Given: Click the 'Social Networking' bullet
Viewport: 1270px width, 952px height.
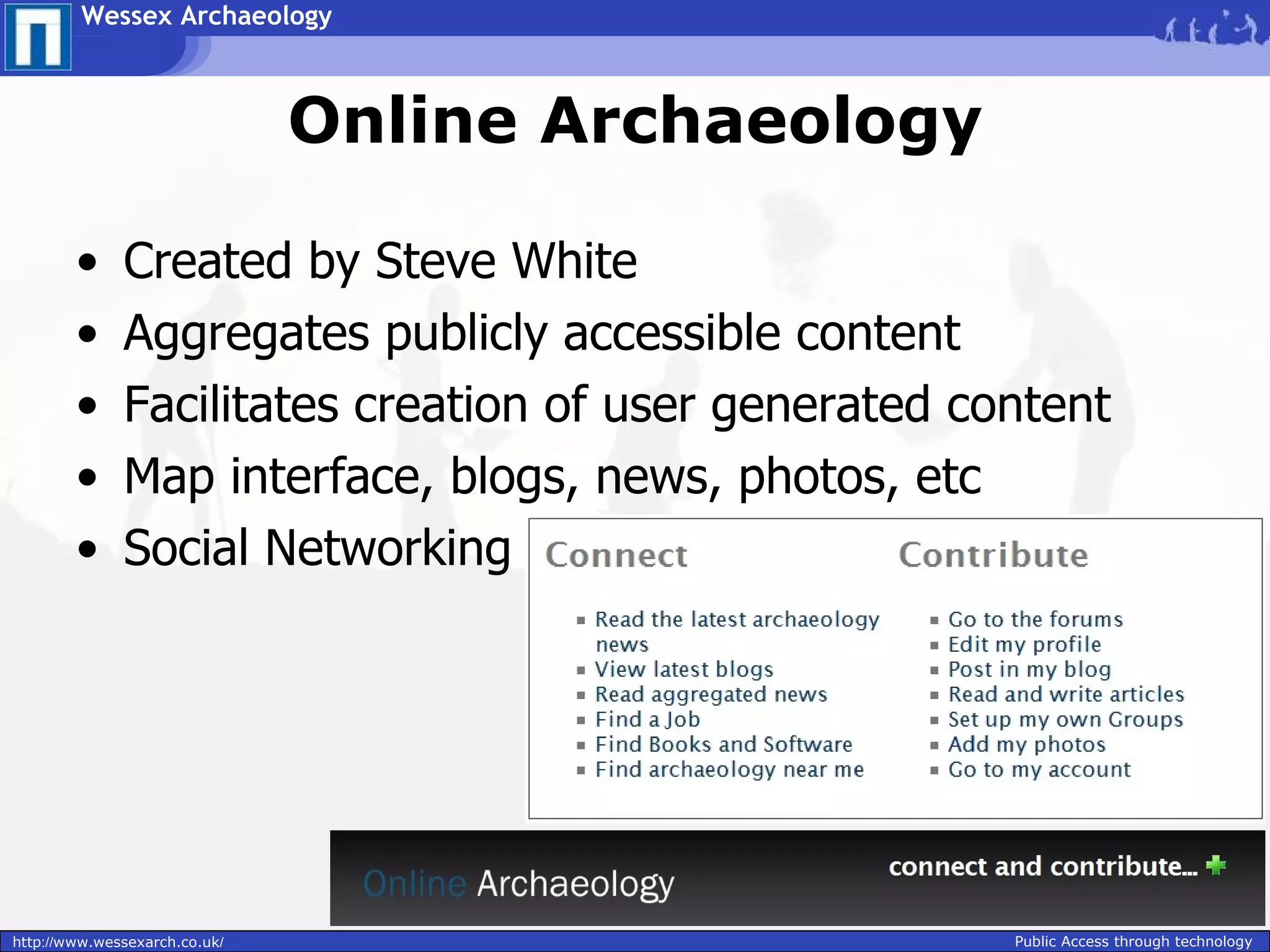Looking at the screenshot, I should (x=317, y=549).
